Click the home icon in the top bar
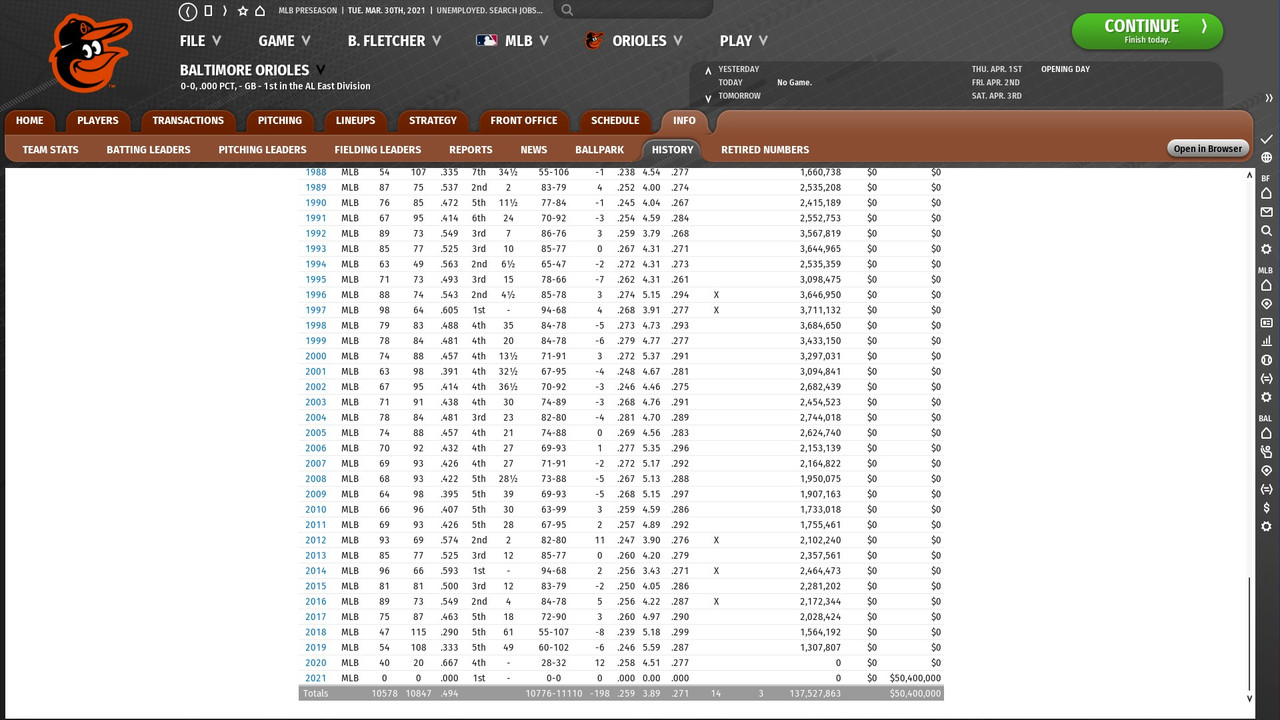This screenshot has height=720, width=1280. 260,11
